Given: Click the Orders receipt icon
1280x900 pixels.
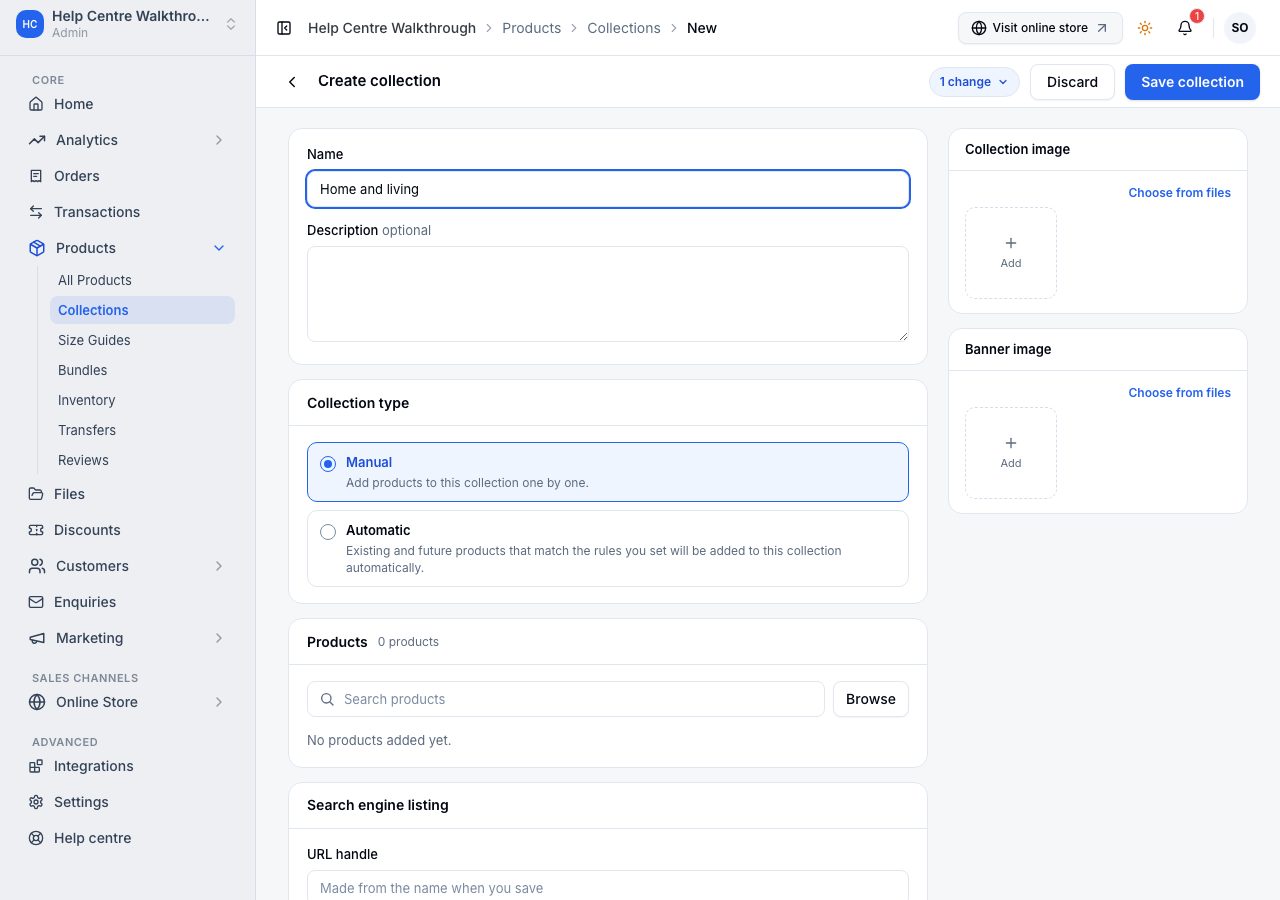Looking at the screenshot, I should click(36, 176).
